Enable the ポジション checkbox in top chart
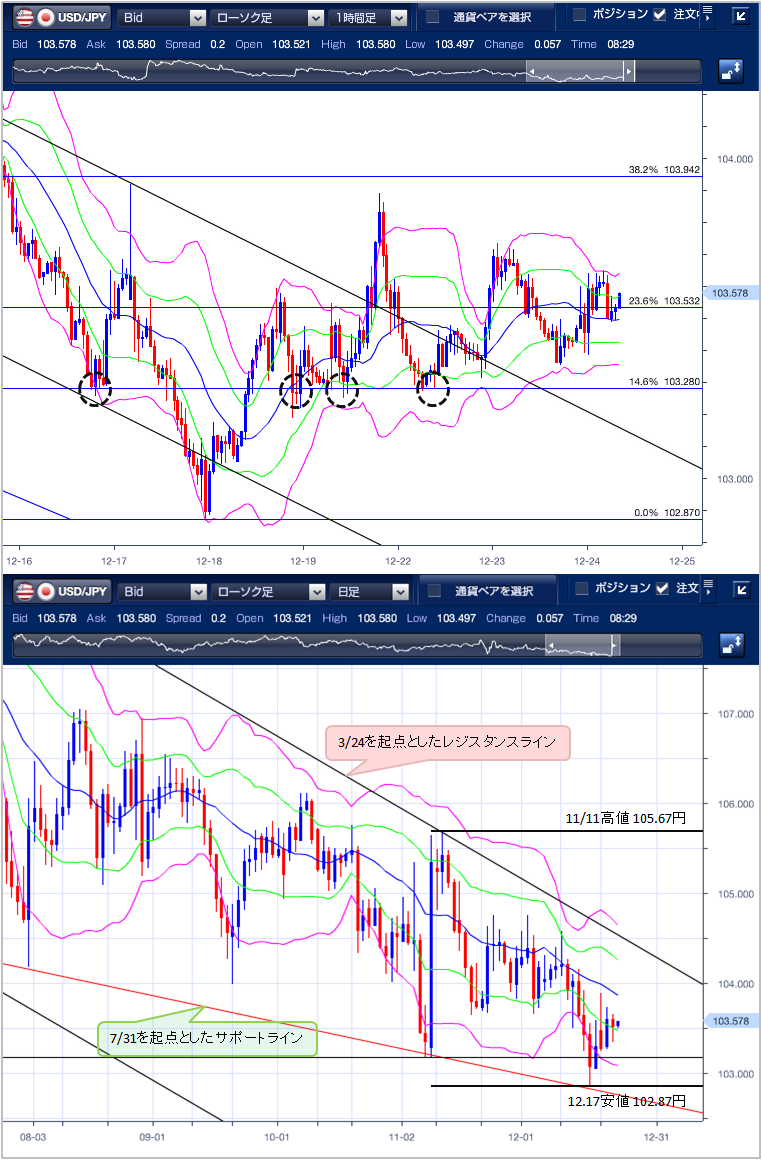The image size is (762, 1160). [x=579, y=14]
